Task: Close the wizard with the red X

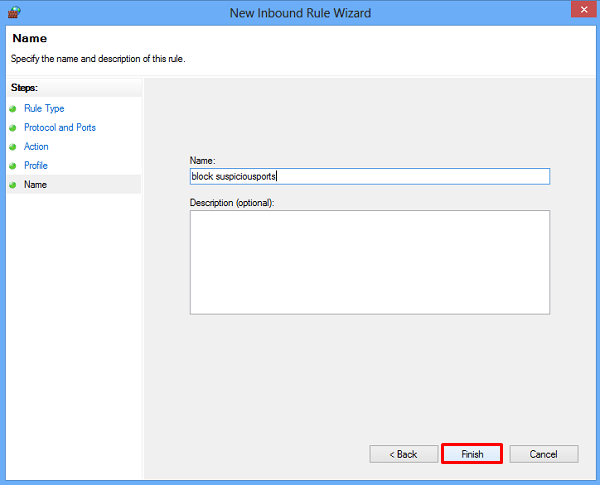Action: 584,9
